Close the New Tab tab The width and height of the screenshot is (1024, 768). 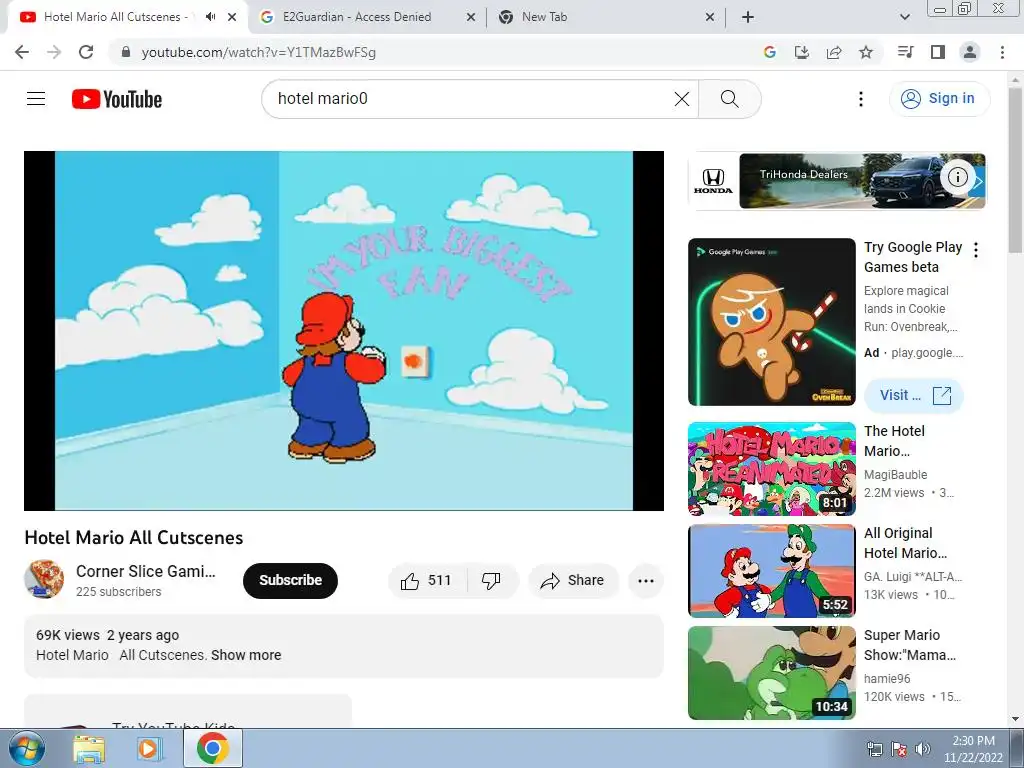(x=710, y=18)
